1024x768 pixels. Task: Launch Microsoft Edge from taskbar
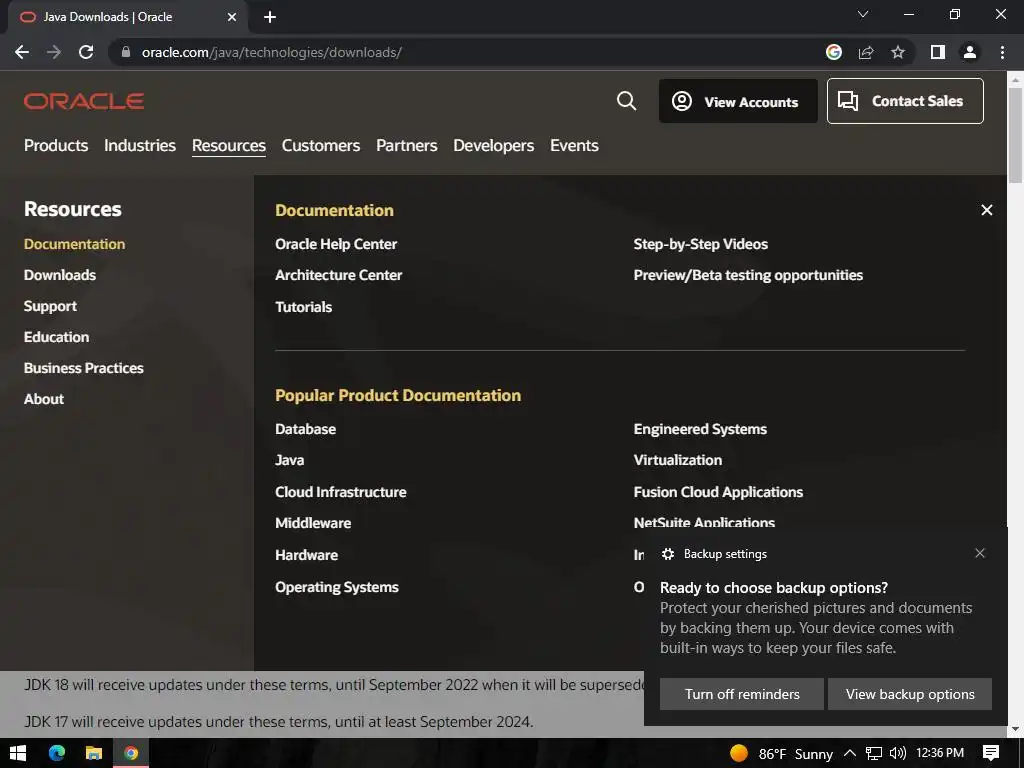click(57, 753)
